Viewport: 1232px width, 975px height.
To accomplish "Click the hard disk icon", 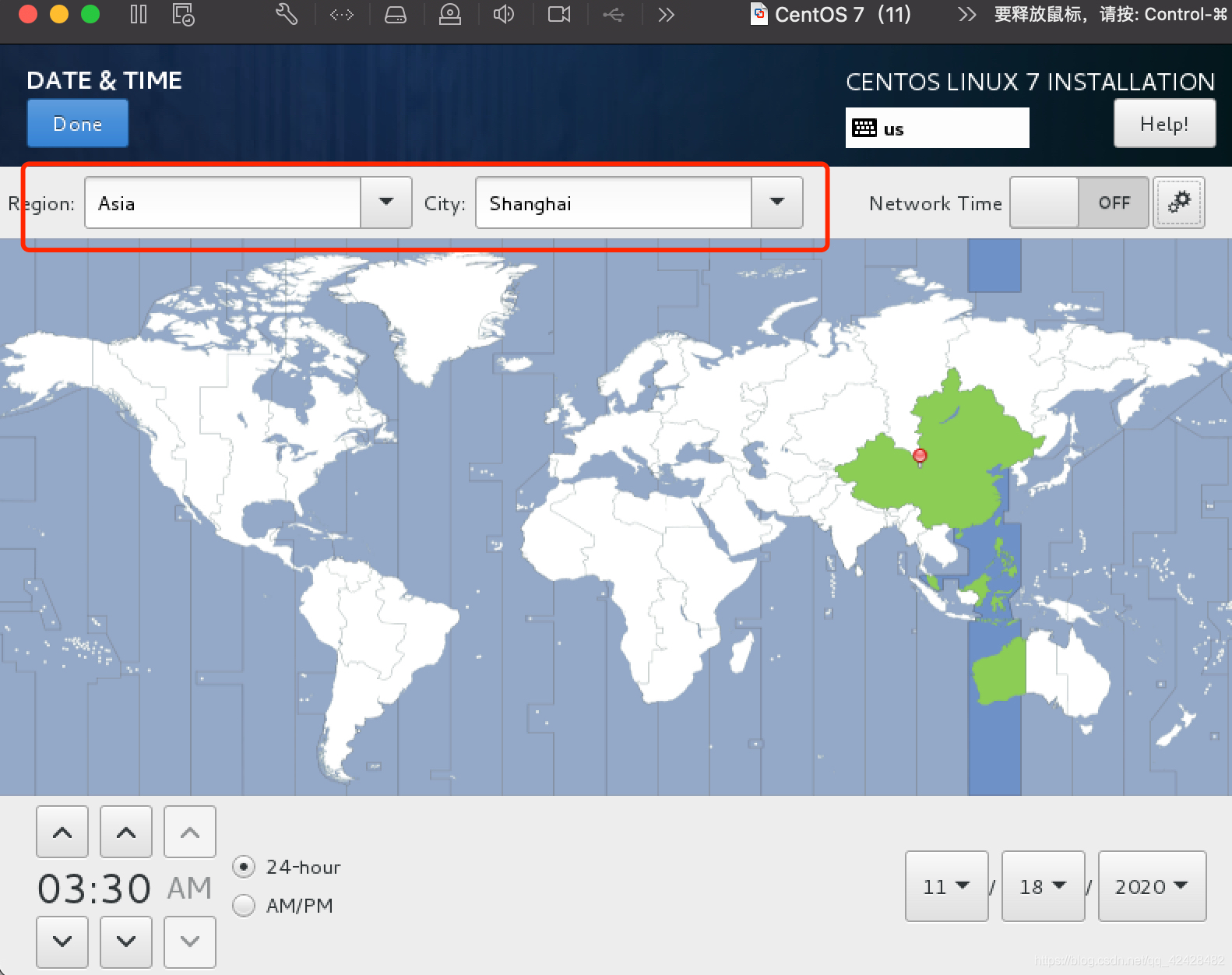I will (x=396, y=15).
